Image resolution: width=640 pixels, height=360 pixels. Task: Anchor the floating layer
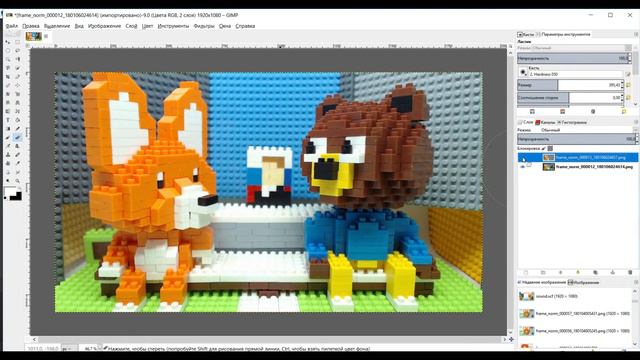coord(612,272)
